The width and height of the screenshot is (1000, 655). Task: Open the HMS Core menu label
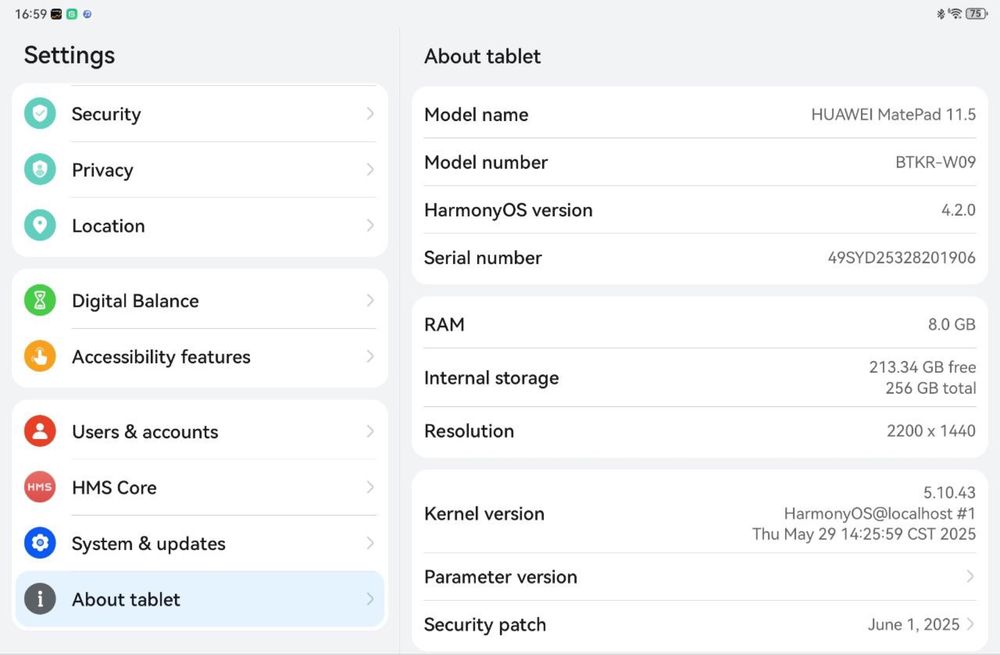(114, 488)
